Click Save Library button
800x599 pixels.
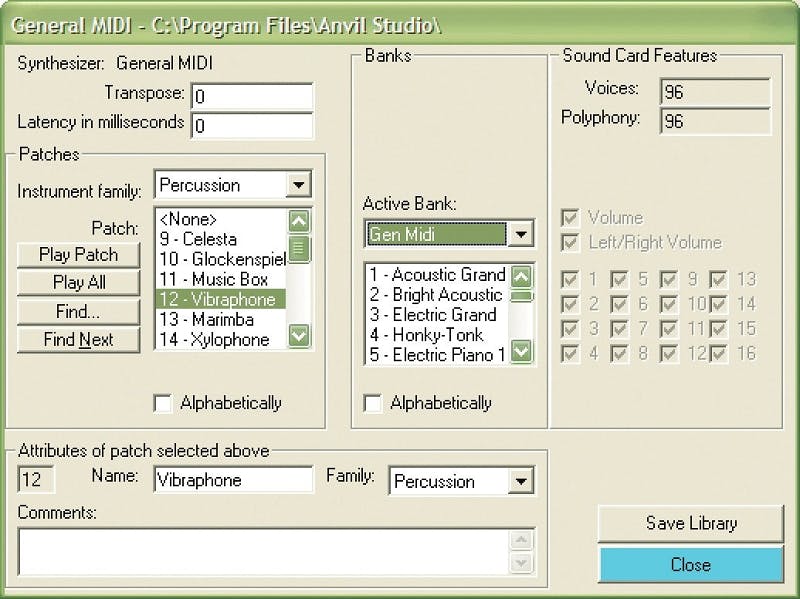pyautogui.click(x=691, y=523)
